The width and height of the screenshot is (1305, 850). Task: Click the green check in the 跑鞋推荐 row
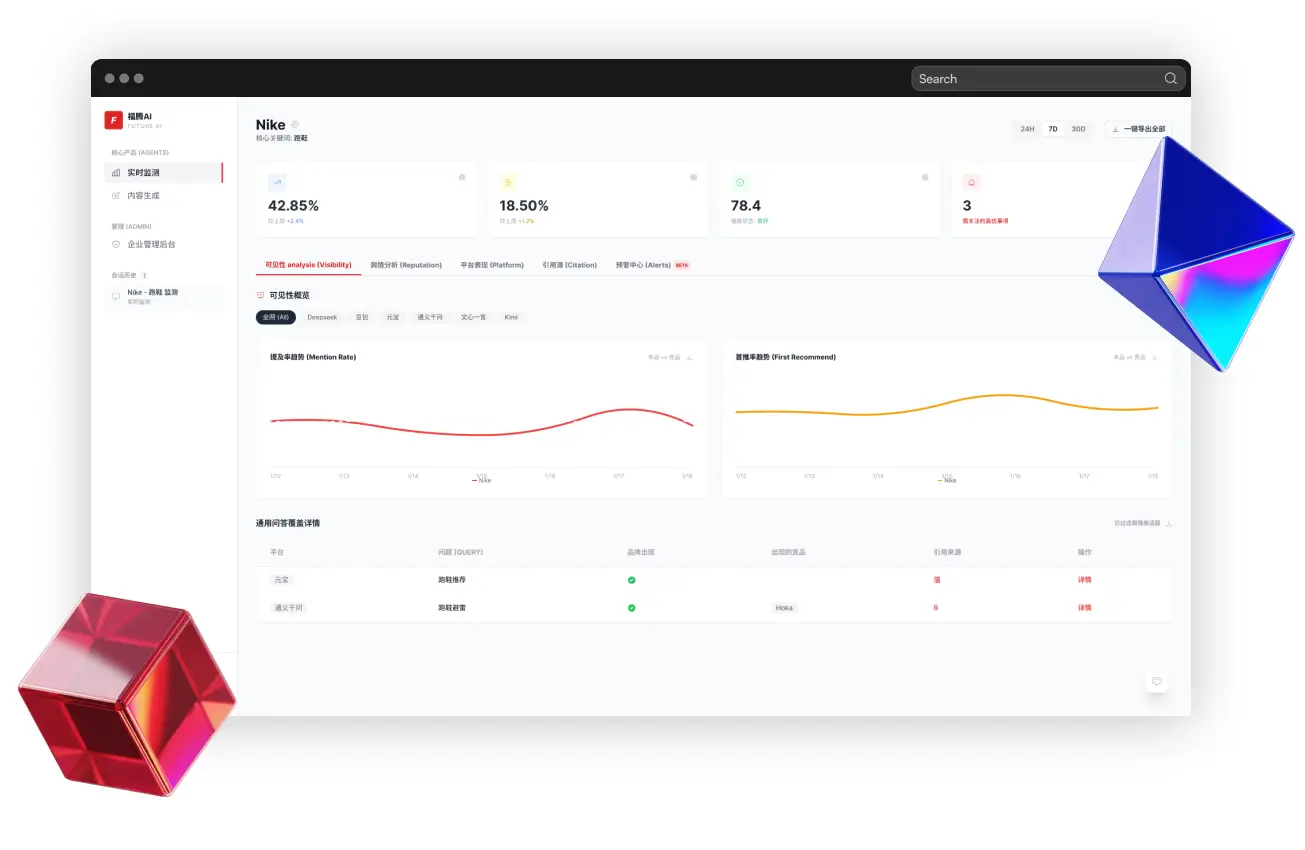(631, 580)
